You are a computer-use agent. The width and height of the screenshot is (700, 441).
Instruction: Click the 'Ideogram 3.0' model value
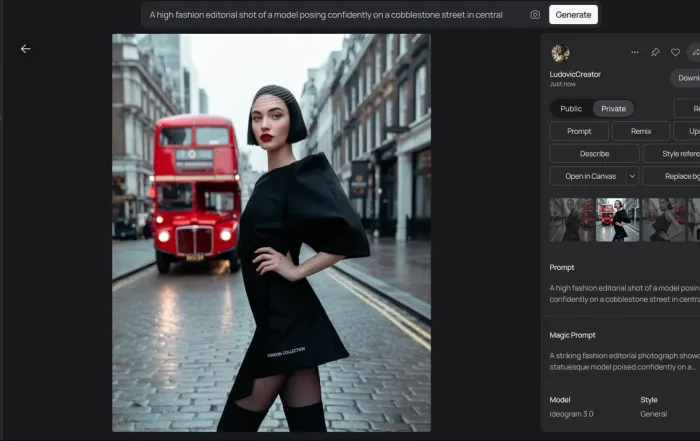pos(571,414)
